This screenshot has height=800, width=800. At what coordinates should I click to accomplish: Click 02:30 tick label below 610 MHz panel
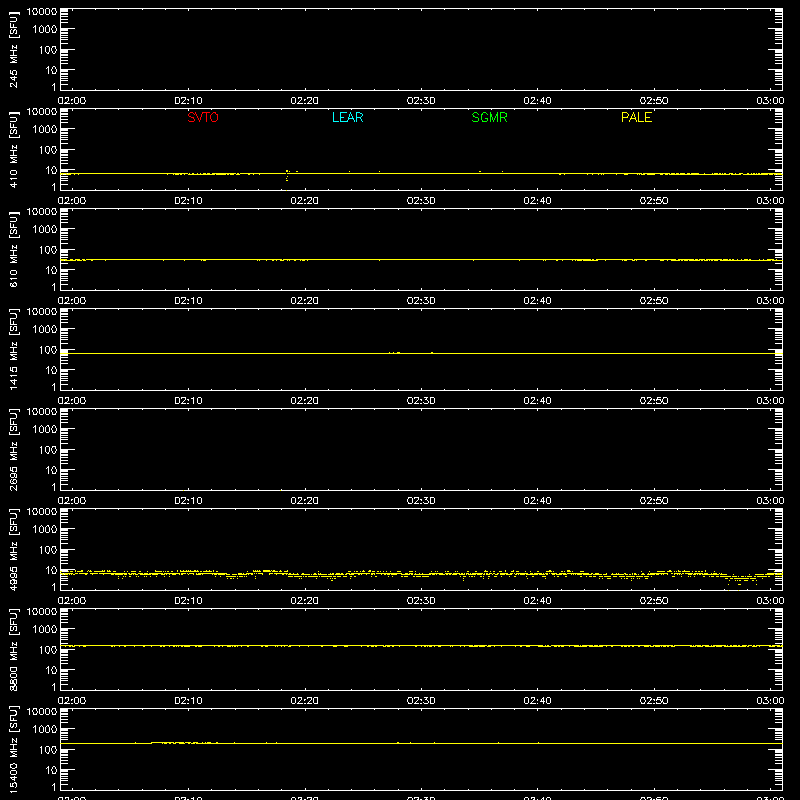(x=421, y=301)
